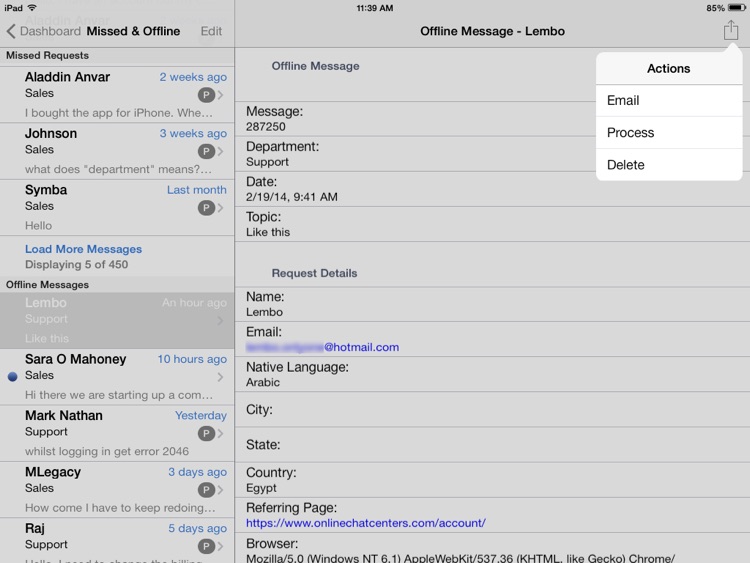Screen dimensions: 750x563
Task: Tap the Native Language value Arabic
Action: (x=263, y=383)
